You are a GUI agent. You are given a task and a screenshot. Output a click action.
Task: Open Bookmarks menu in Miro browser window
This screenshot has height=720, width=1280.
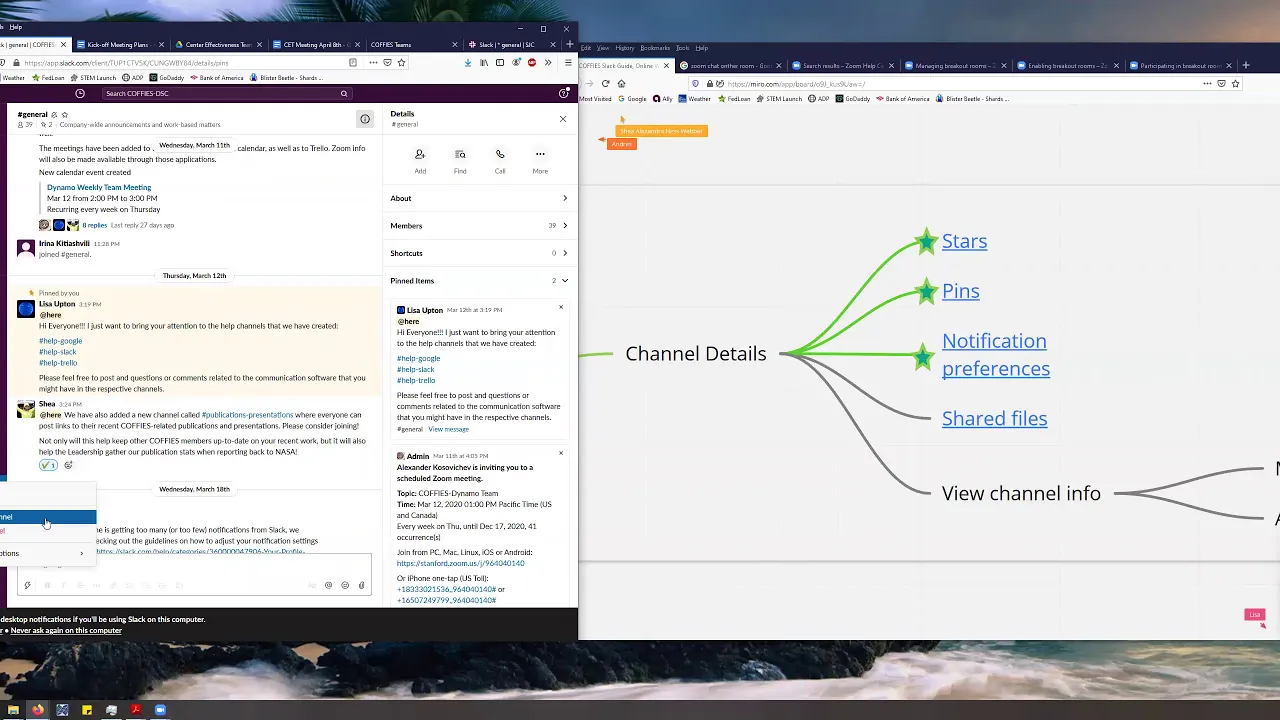click(655, 48)
